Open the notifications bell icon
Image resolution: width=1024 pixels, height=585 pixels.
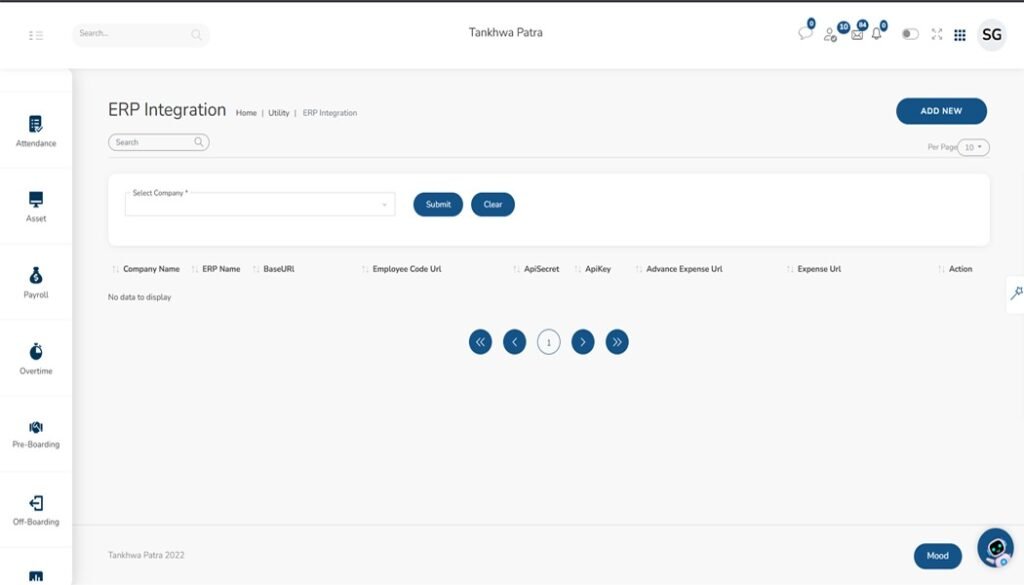point(877,34)
